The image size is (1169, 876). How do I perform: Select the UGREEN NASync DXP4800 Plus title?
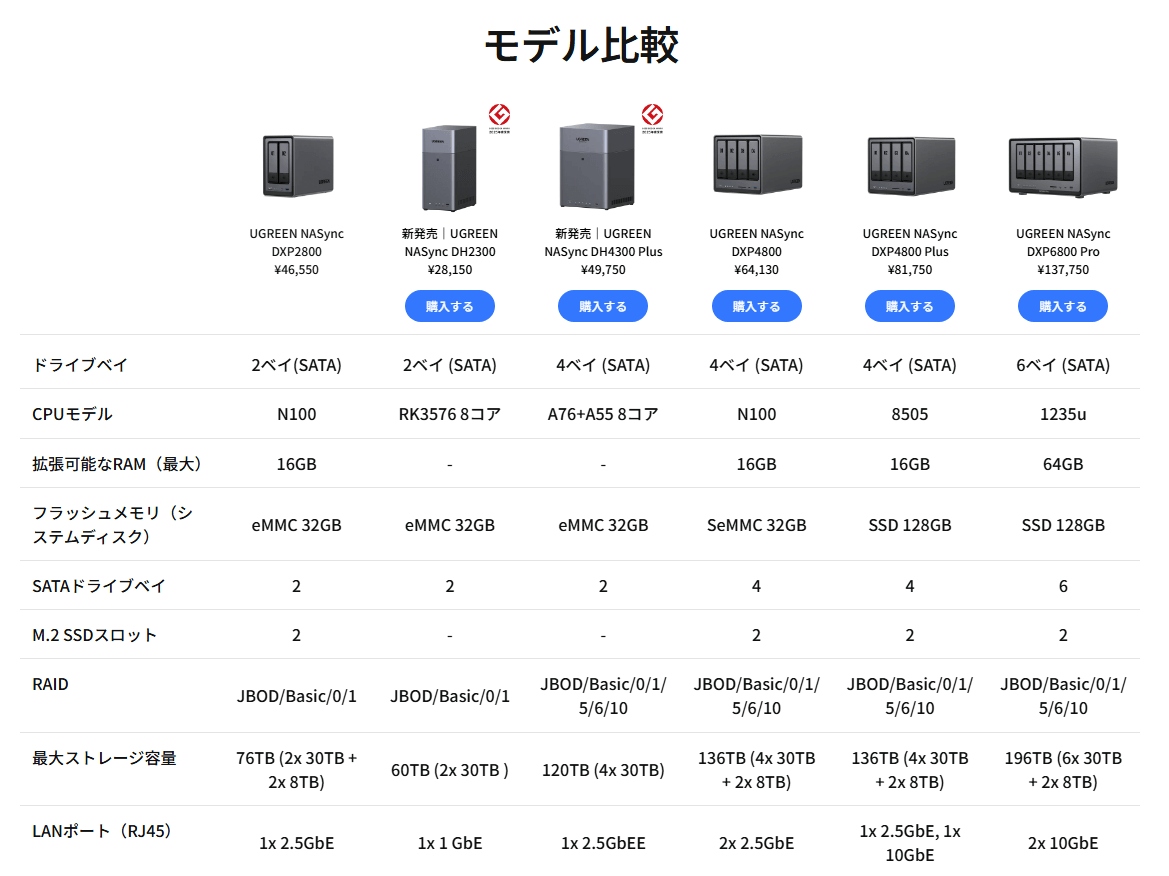click(x=909, y=243)
